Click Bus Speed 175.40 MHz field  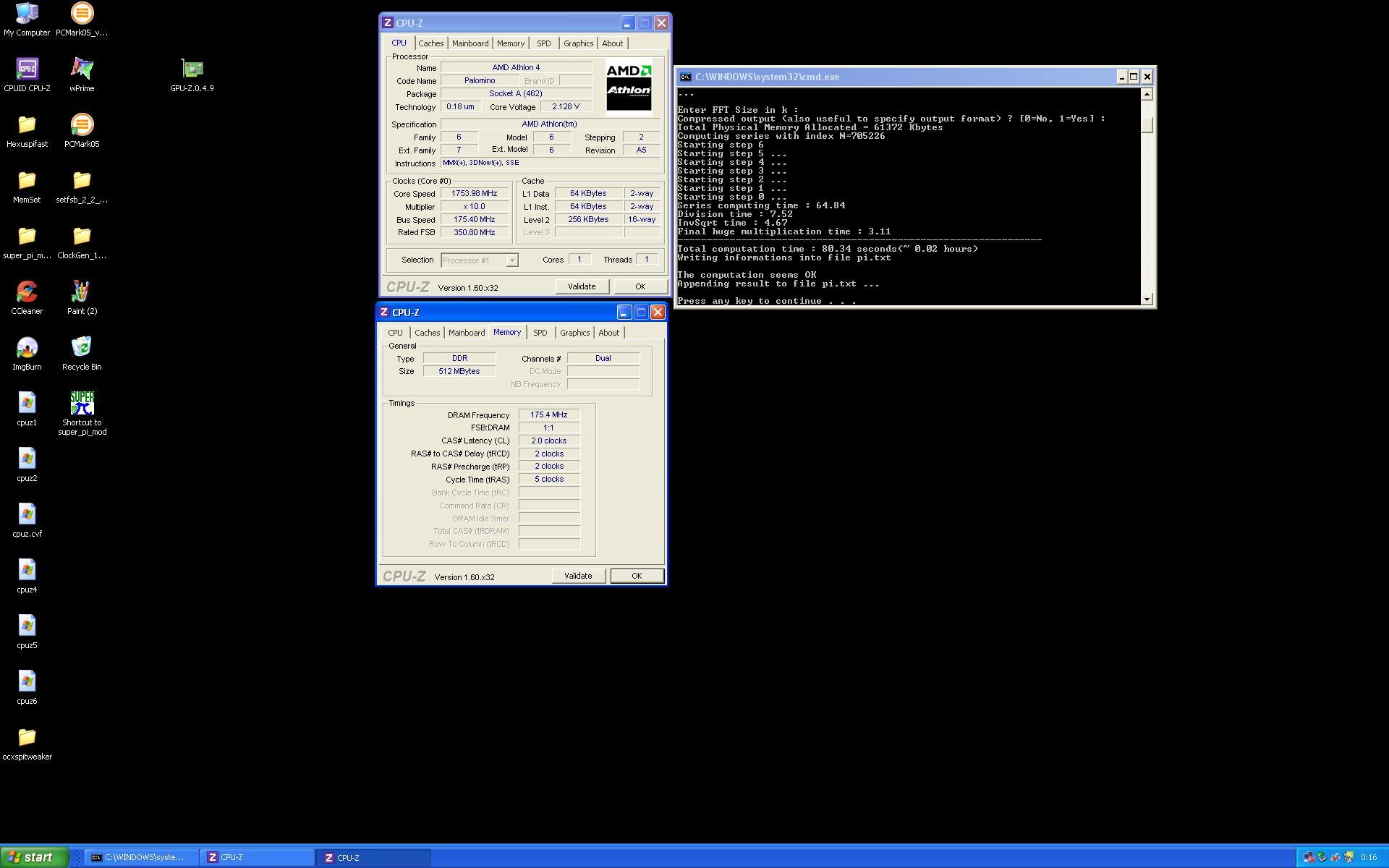point(474,219)
